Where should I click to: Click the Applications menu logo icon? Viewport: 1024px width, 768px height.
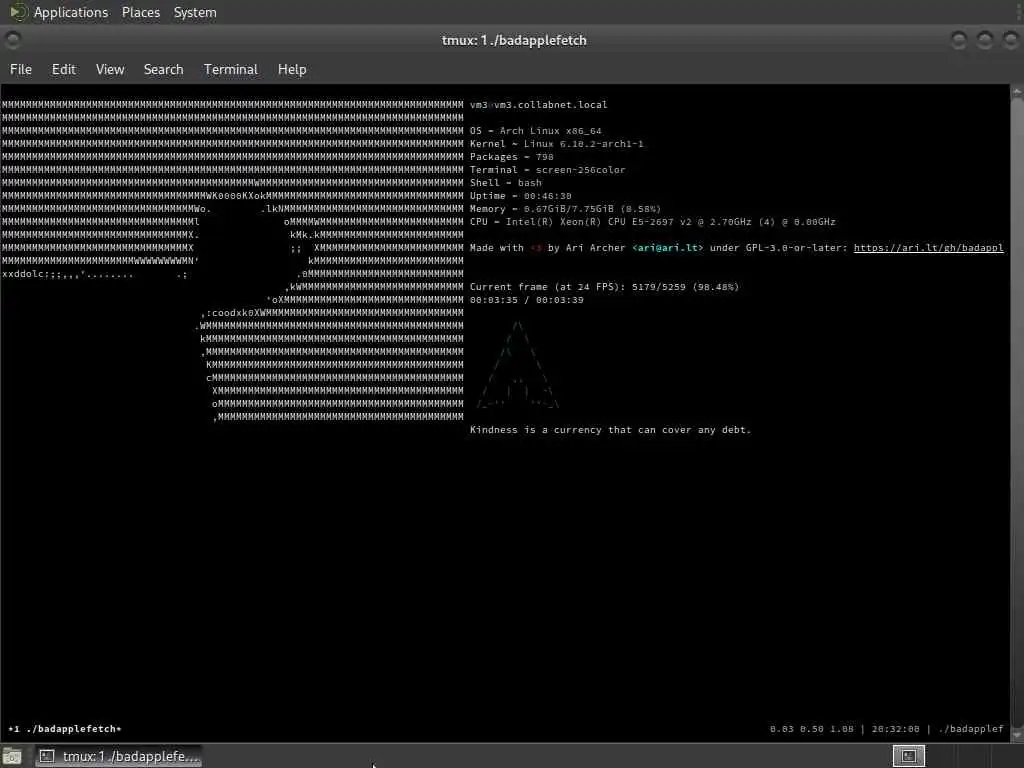pos(18,12)
